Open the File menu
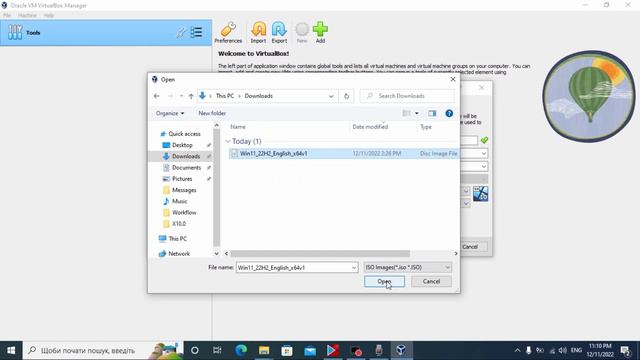The width and height of the screenshot is (640, 360). pos(7,16)
